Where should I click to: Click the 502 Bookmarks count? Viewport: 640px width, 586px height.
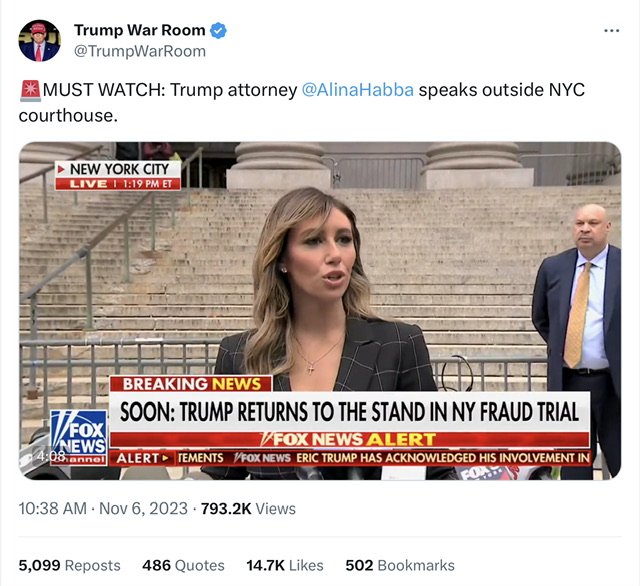pos(400,566)
